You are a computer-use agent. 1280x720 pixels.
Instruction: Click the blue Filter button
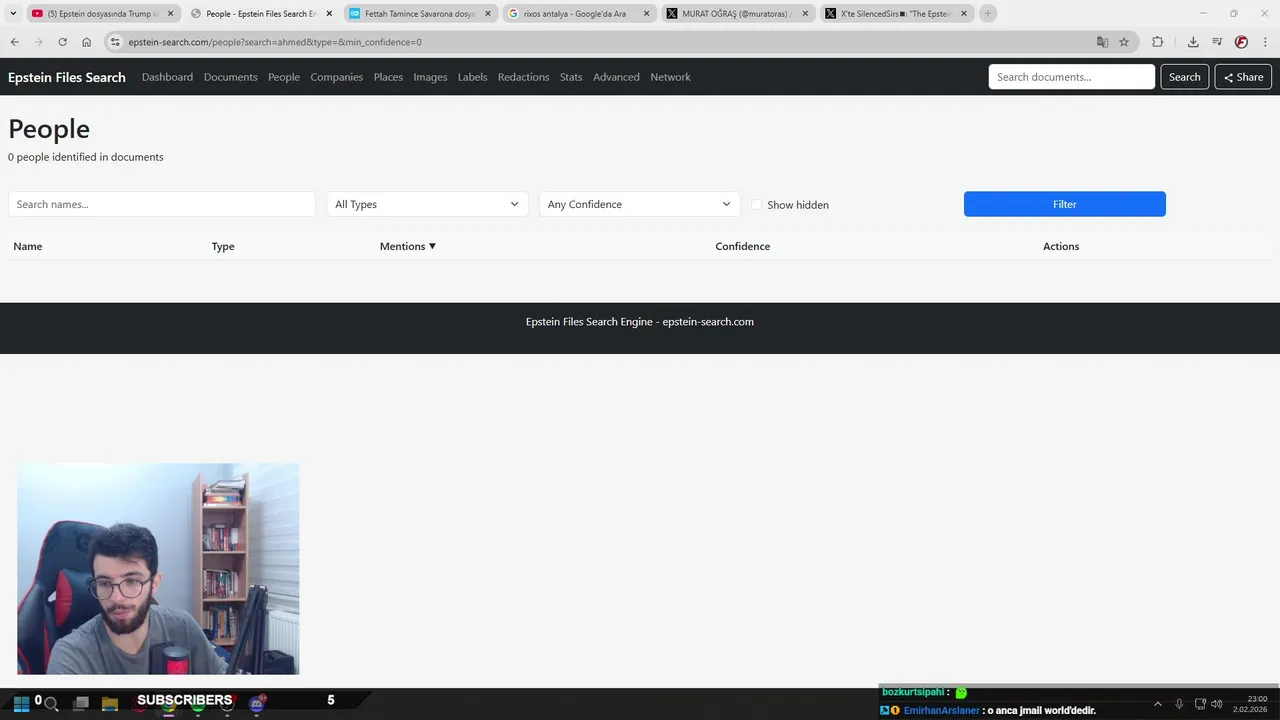click(x=1064, y=204)
